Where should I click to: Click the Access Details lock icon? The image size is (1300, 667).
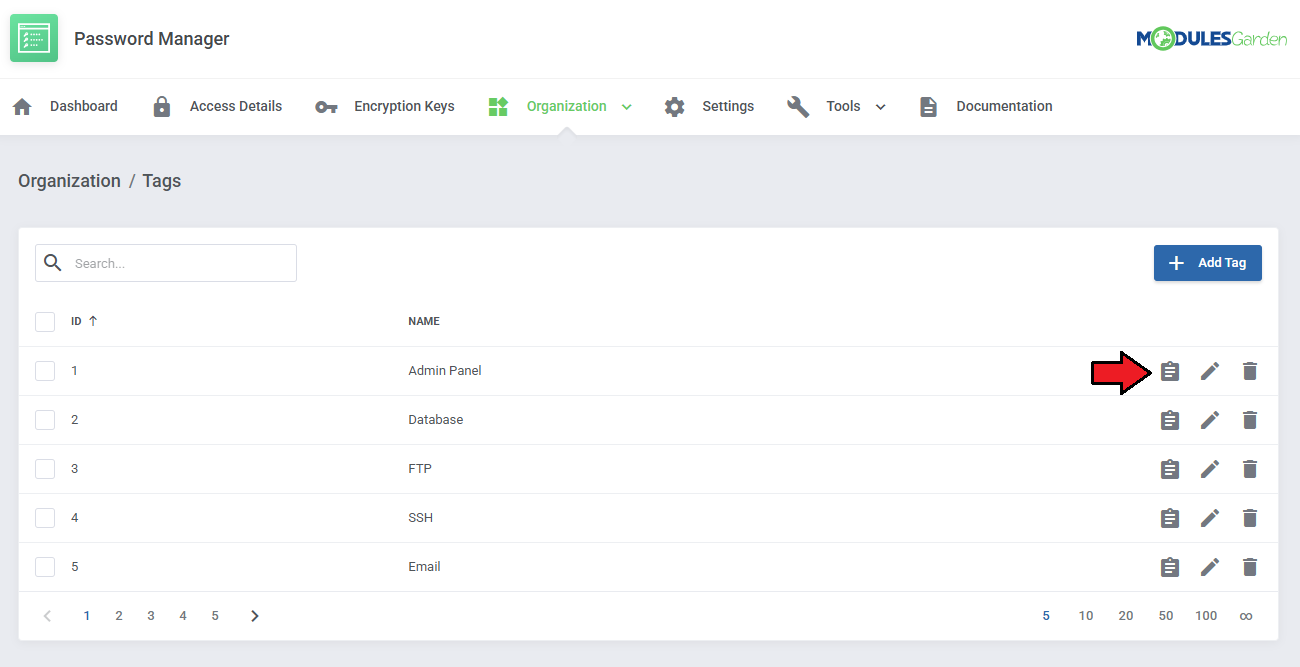click(x=162, y=107)
